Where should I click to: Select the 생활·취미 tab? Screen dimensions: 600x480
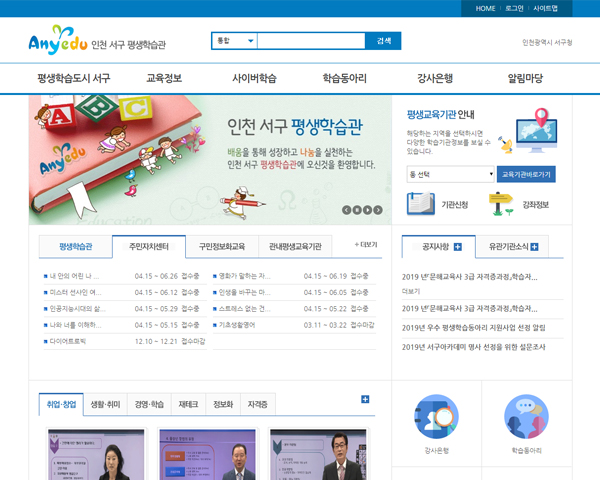105,405
